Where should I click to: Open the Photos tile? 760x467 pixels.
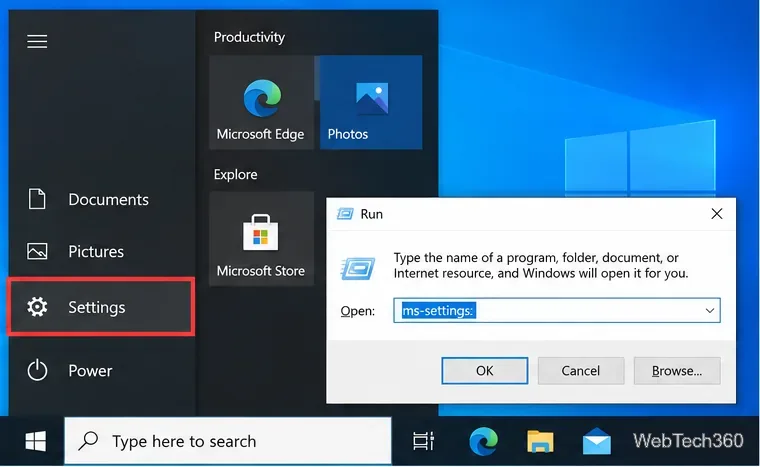(x=371, y=102)
